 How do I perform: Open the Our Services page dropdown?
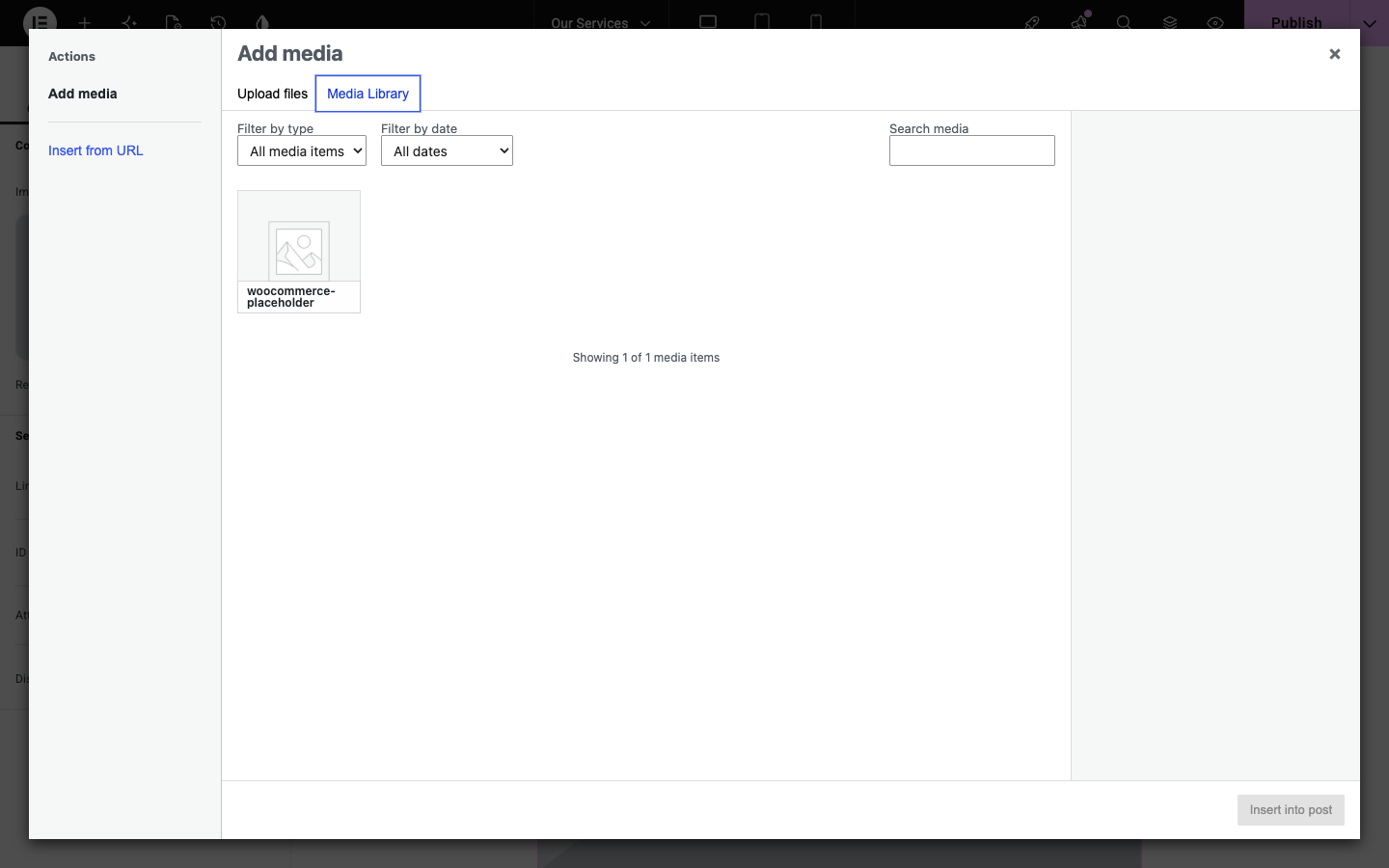click(x=601, y=22)
